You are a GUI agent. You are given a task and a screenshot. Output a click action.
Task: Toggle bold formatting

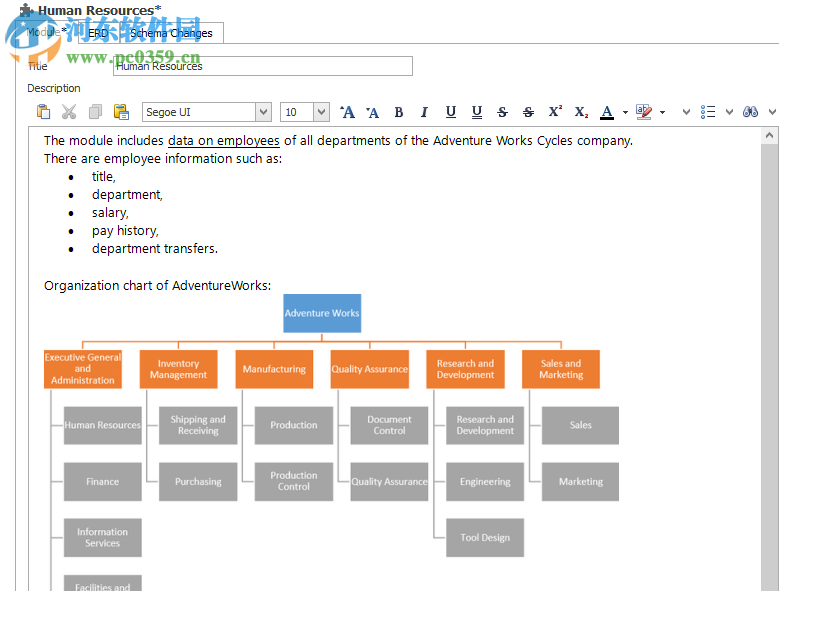point(399,112)
